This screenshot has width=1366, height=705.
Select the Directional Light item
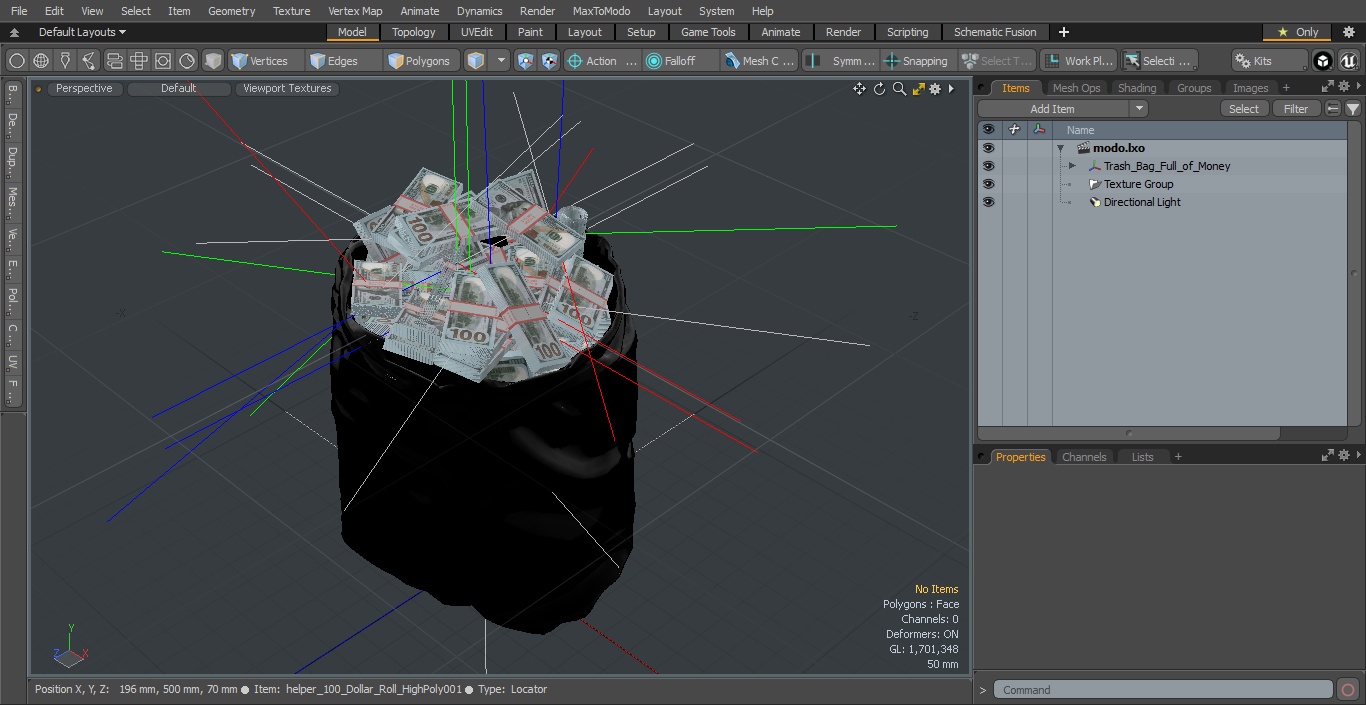pos(1142,202)
